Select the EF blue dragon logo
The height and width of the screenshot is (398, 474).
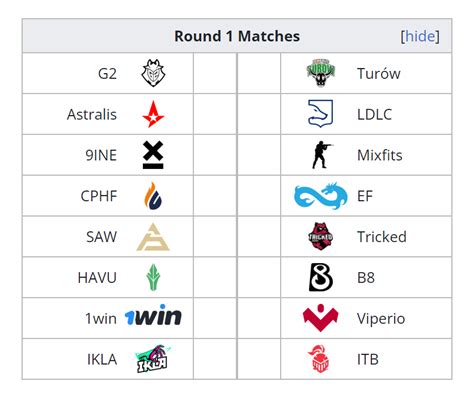[x=321, y=196]
